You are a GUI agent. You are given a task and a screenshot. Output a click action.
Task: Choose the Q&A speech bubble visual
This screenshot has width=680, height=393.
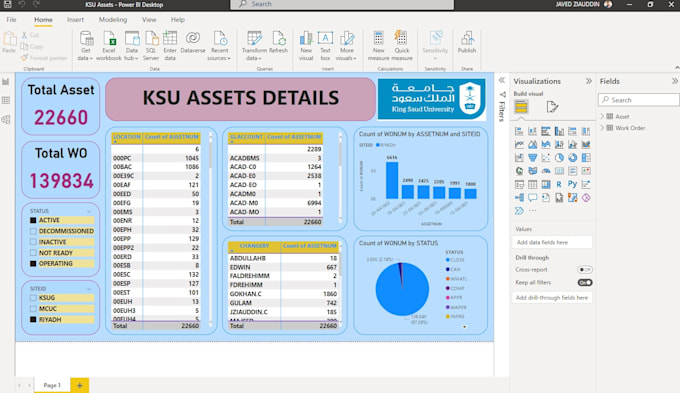click(533, 198)
